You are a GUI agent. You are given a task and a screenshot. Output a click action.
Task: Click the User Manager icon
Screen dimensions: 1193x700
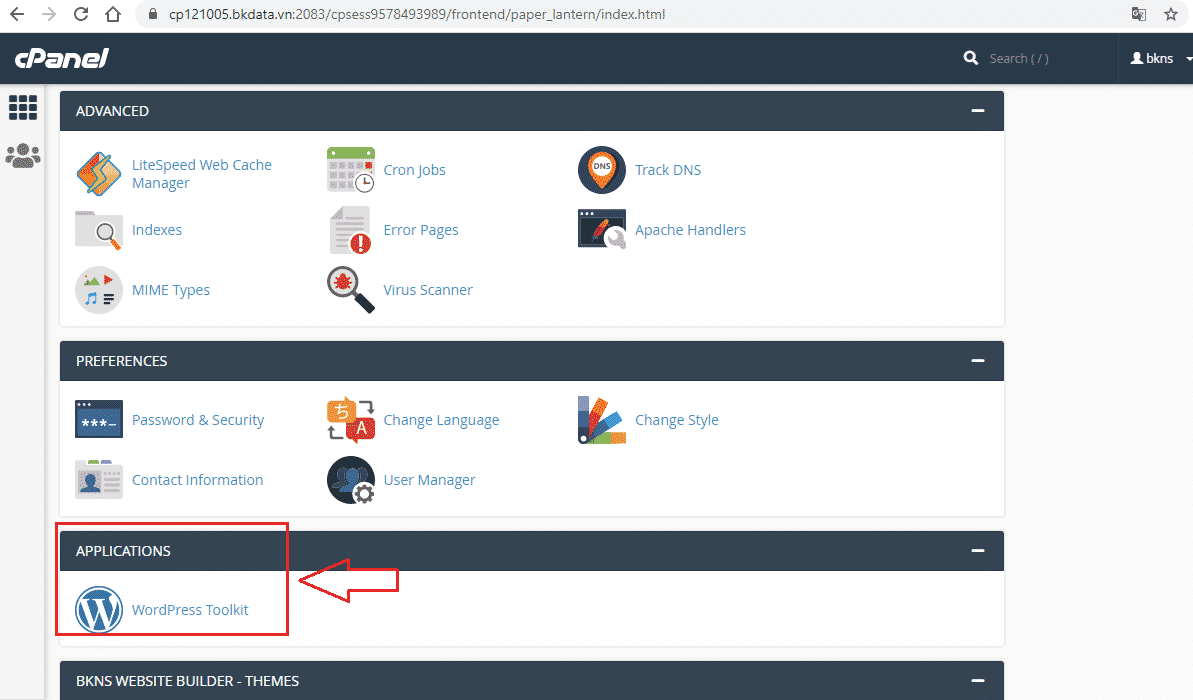(x=351, y=480)
